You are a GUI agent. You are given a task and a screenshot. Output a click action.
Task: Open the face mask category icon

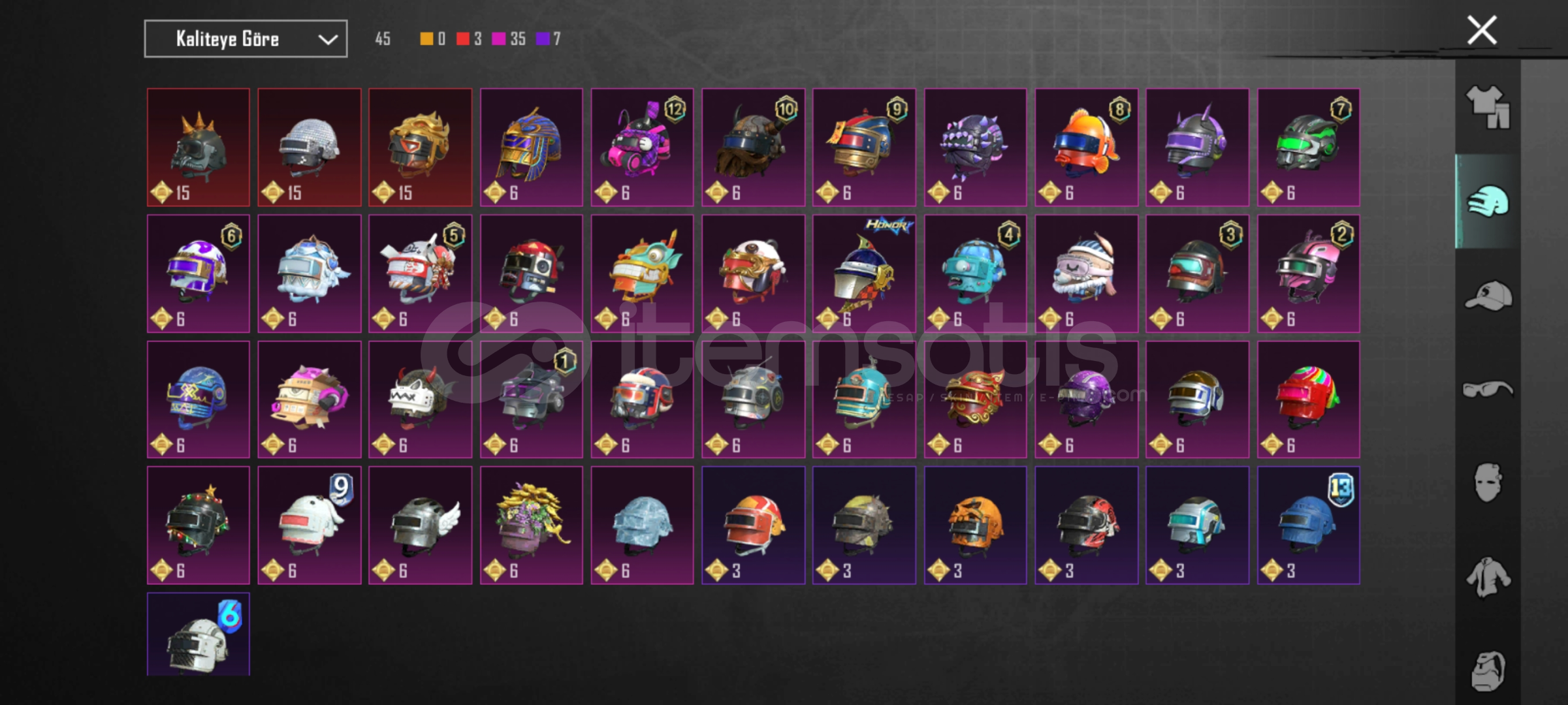1488,483
